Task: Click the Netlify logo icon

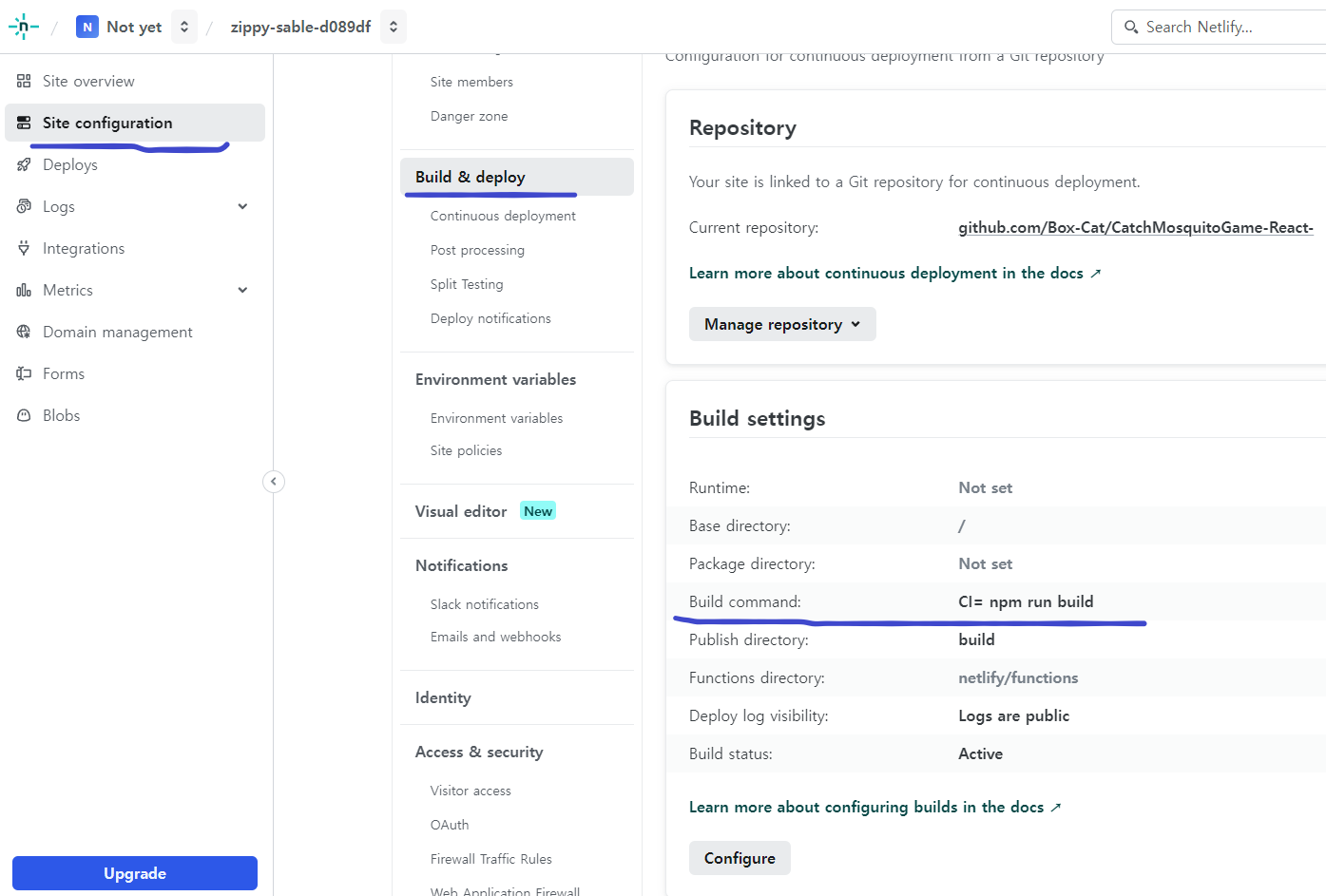Action: click(x=23, y=27)
